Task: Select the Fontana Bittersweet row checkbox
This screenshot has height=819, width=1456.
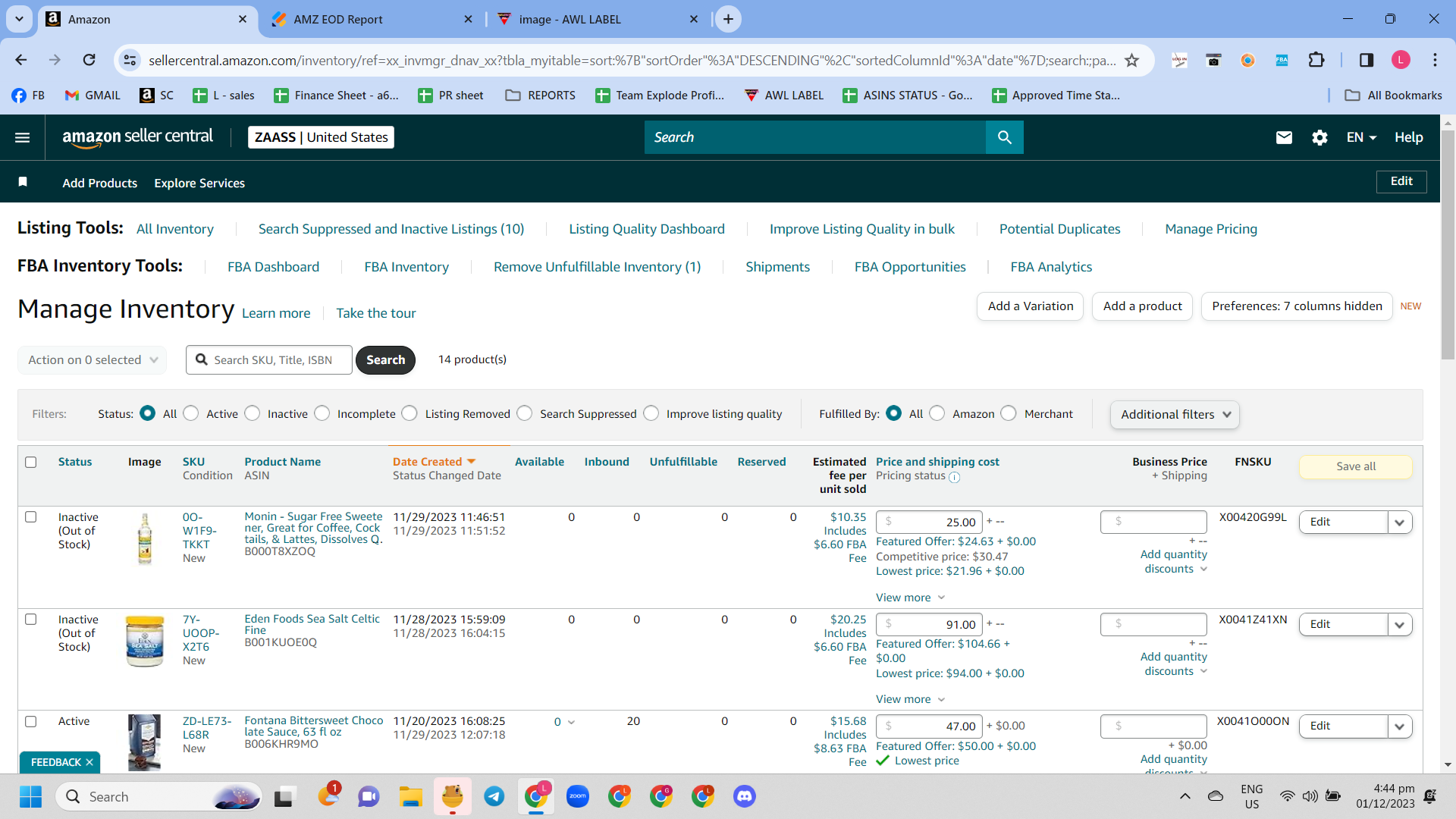Action: click(x=31, y=721)
